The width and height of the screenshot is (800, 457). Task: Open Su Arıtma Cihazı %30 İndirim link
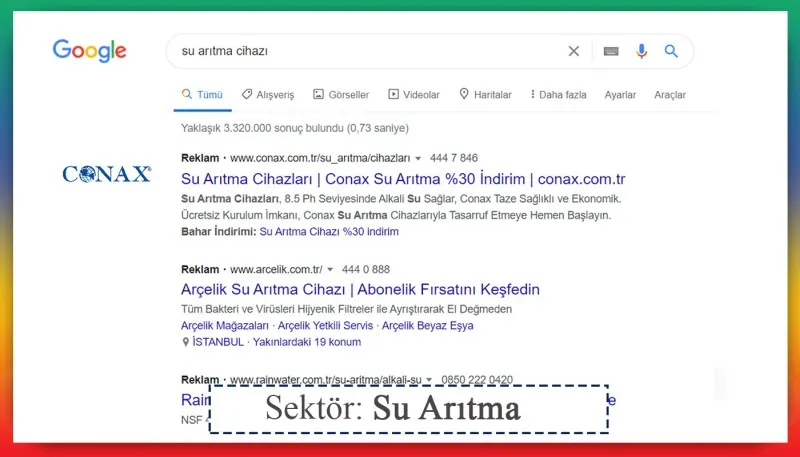click(329, 232)
